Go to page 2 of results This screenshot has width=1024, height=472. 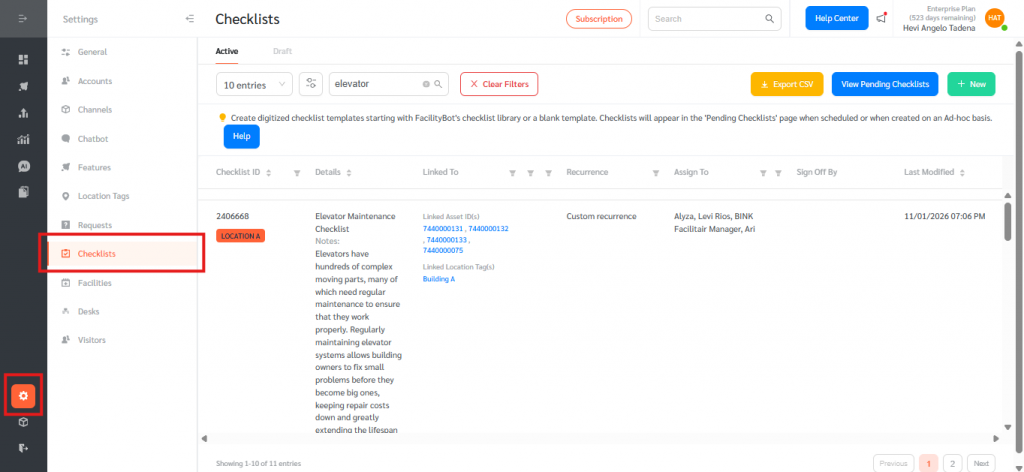point(951,463)
